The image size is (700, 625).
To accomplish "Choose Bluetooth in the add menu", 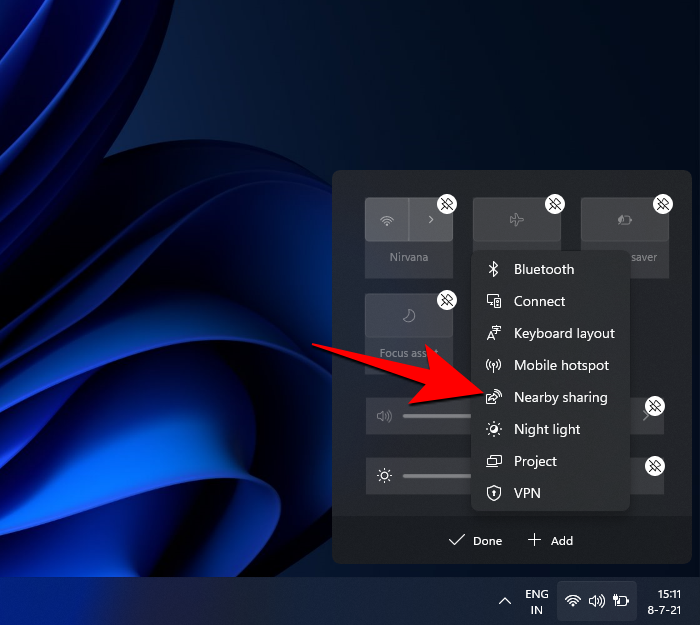I will [x=543, y=269].
